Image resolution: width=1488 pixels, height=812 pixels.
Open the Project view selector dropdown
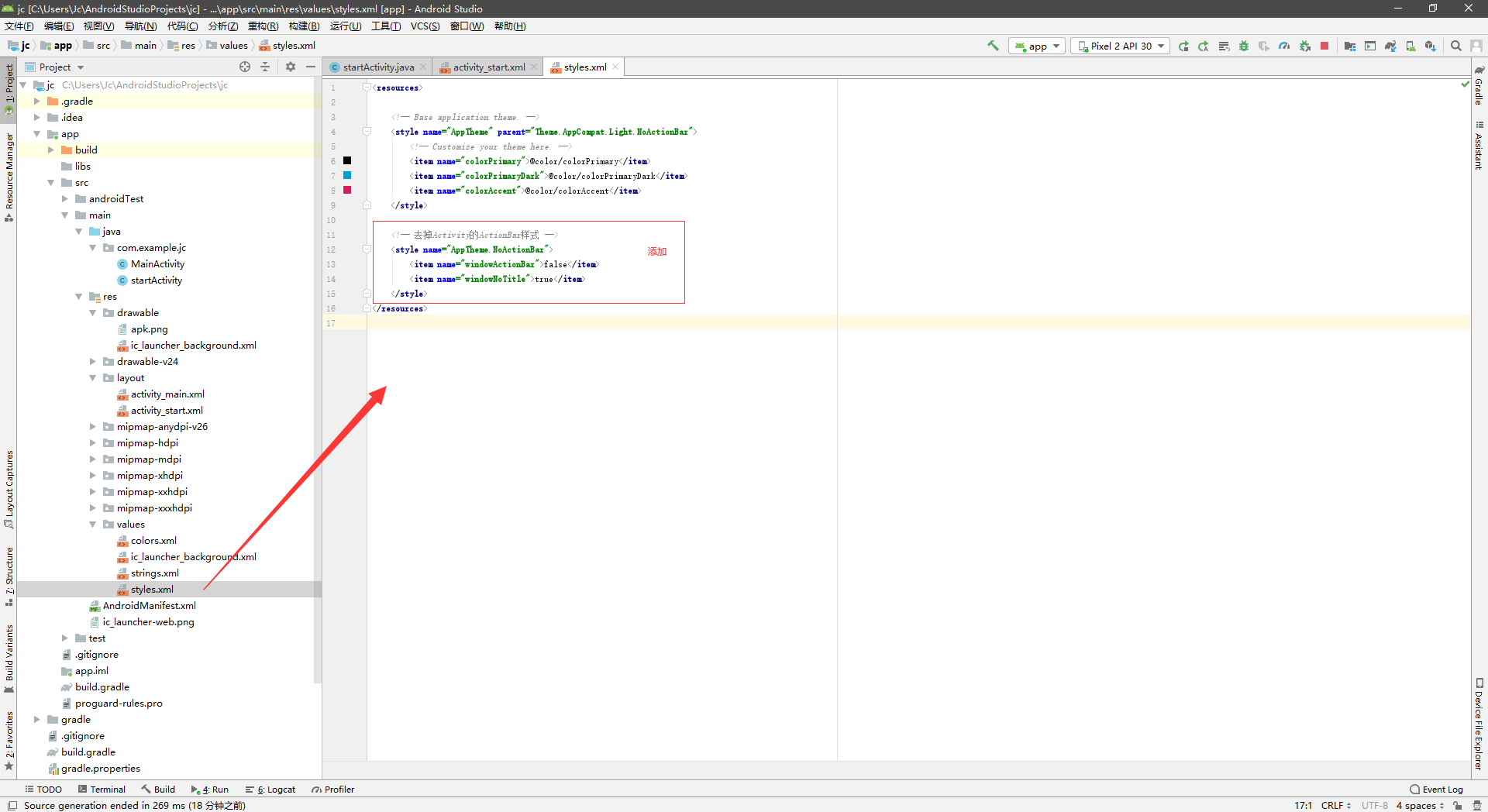coord(54,67)
